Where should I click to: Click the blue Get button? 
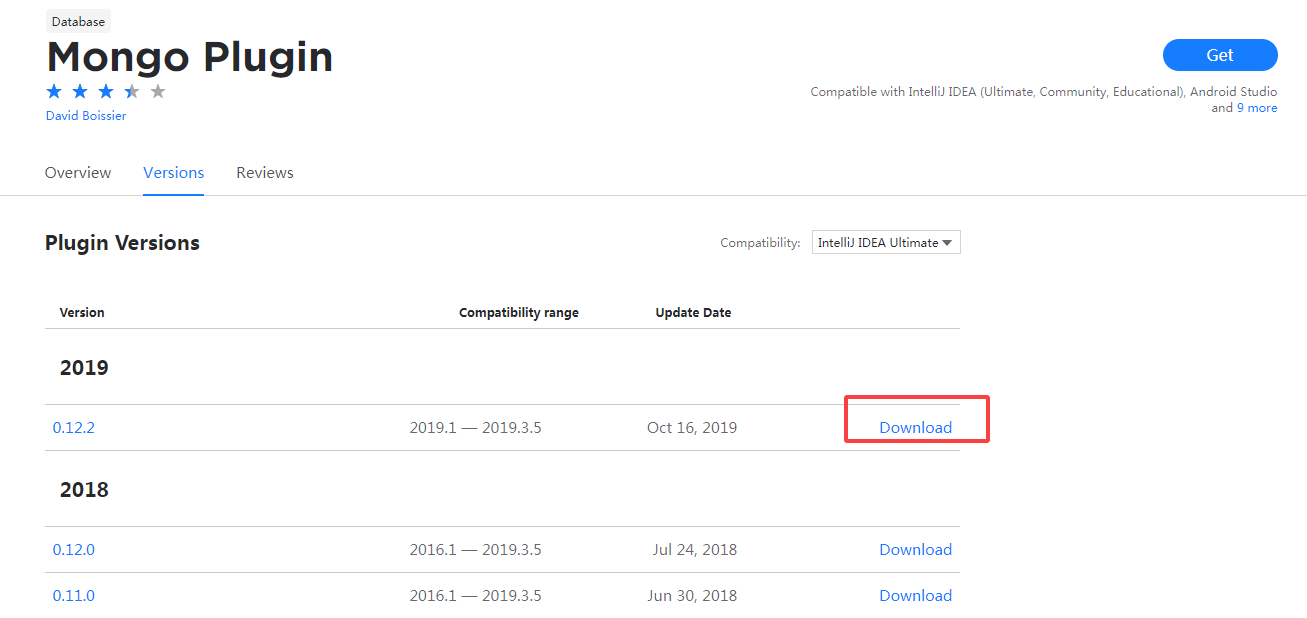pyautogui.click(x=1219, y=55)
